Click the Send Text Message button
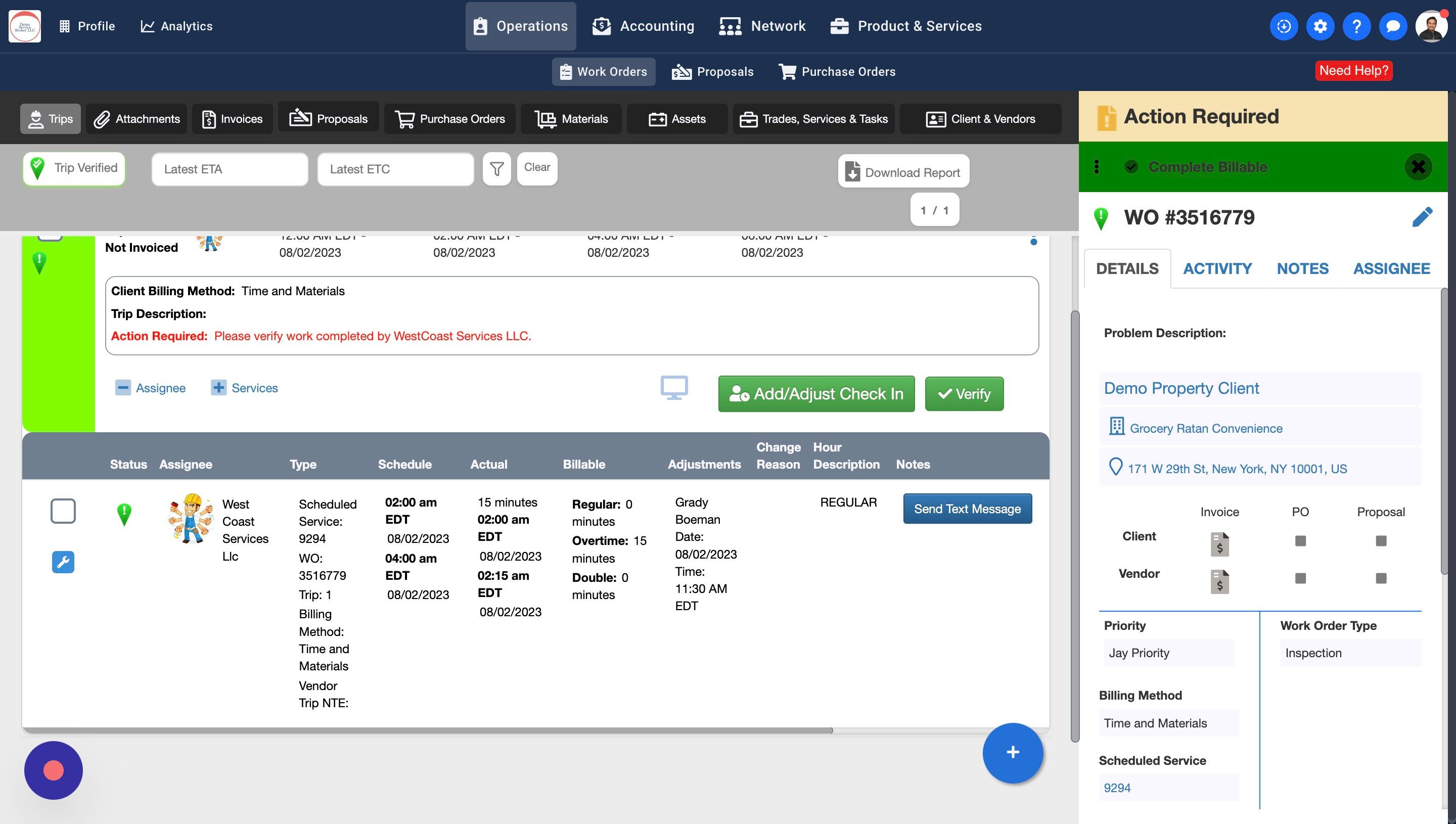Viewport: 1456px width, 824px height. click(967, 509)
